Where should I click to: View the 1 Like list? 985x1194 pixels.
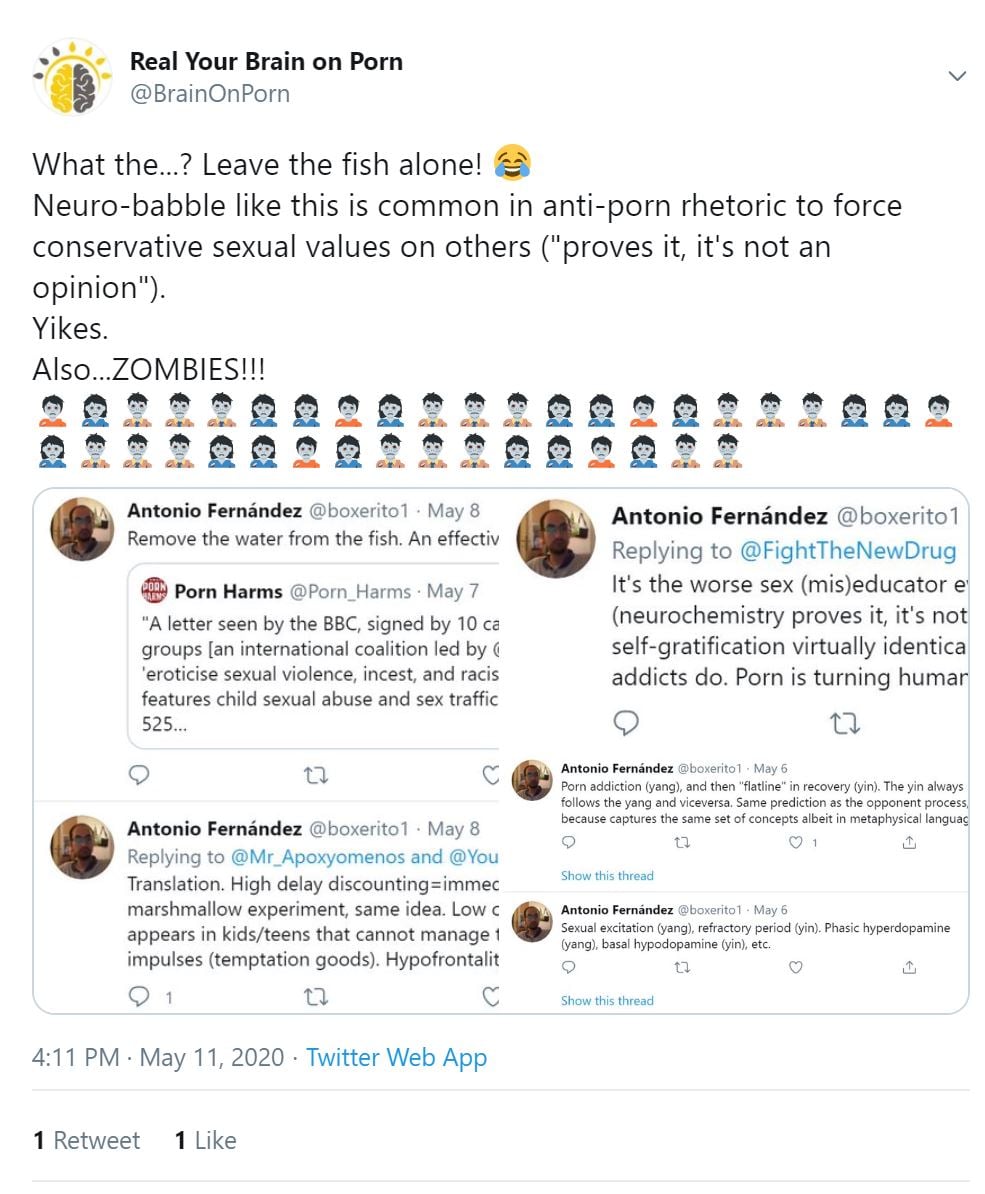tap(205, 1140)
